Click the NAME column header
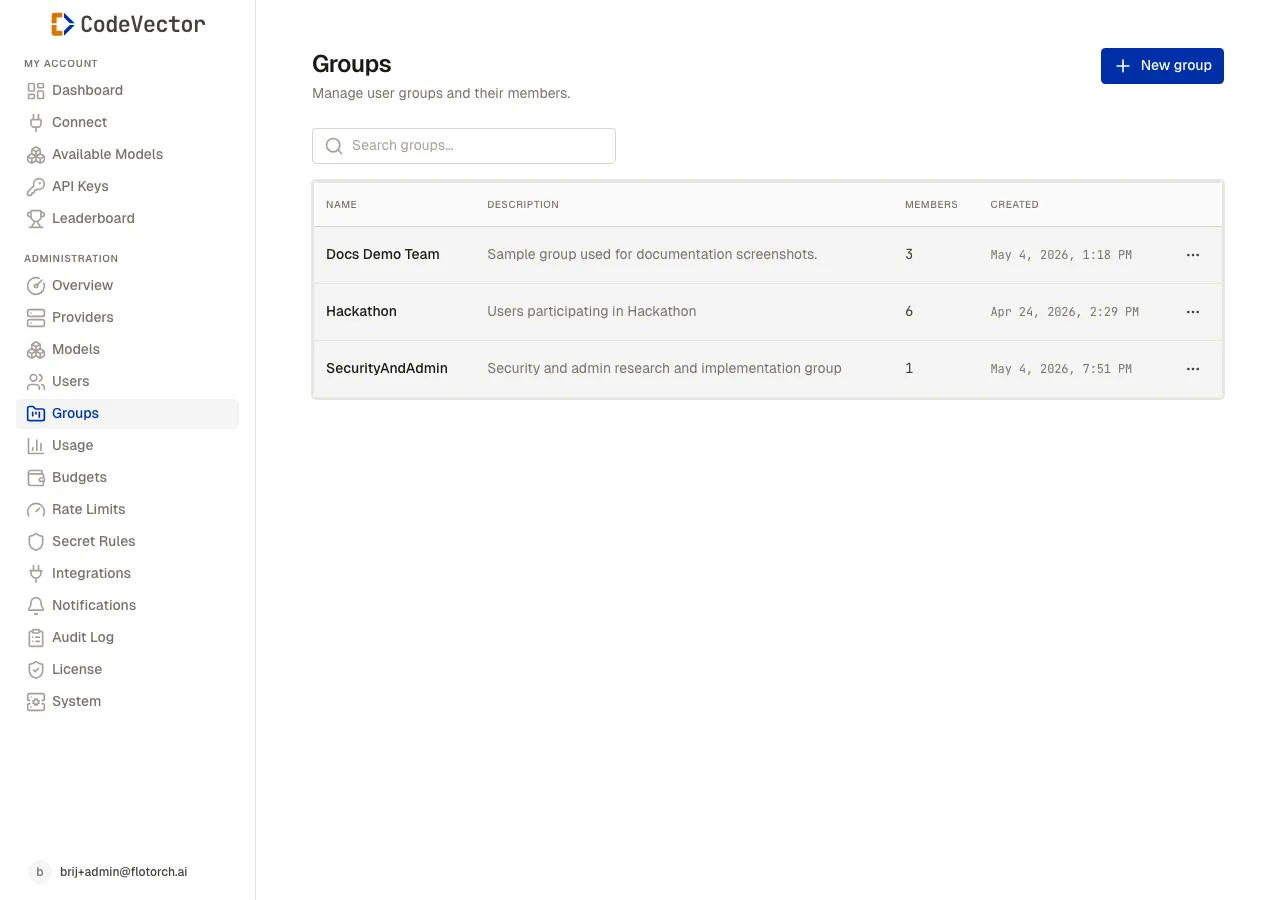Image resolution: width=1280 pixels, height=900 pixels. tap(341, 205)
